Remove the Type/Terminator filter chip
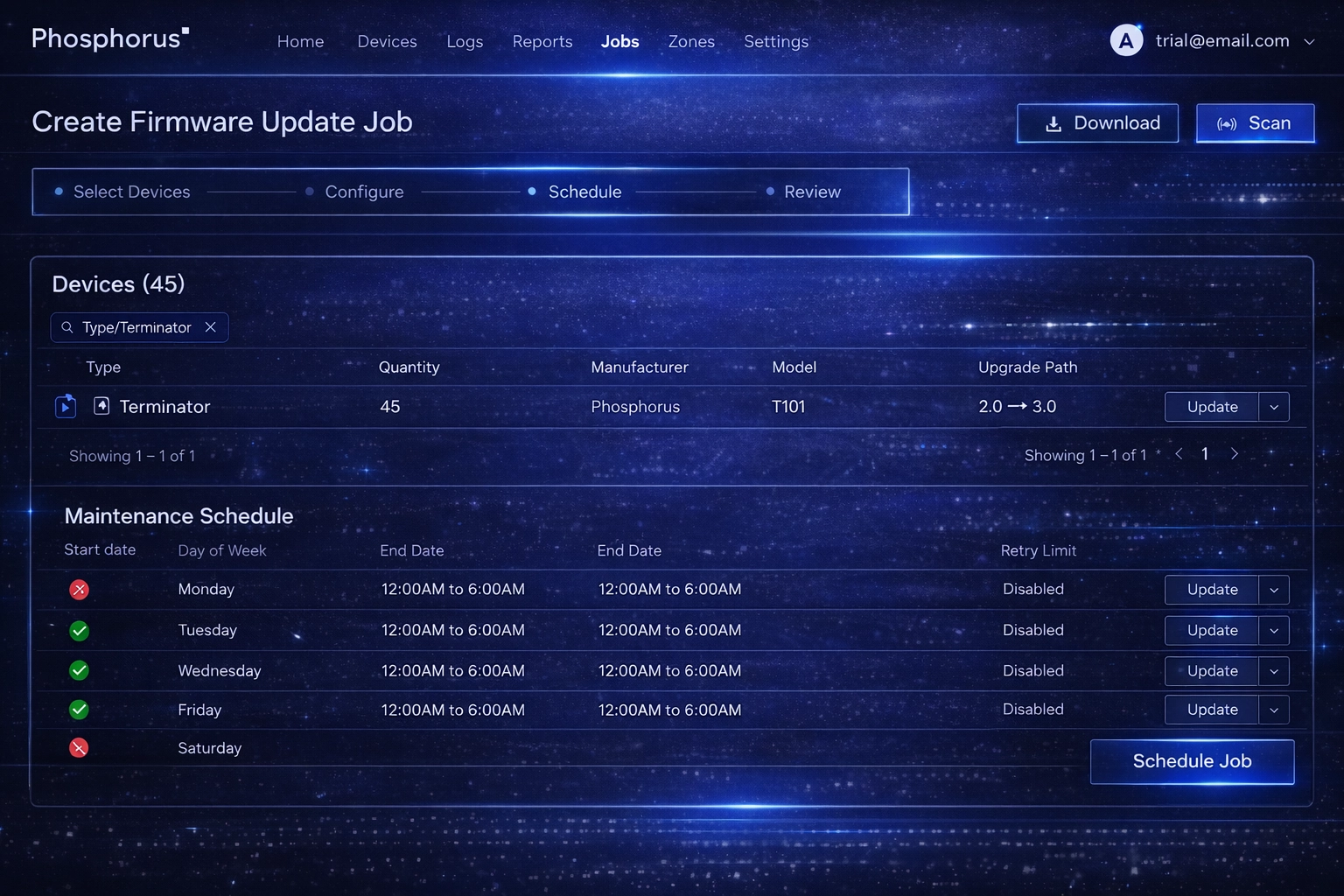The width and height of the screenshot is (1344, 896). click(210, 327)
